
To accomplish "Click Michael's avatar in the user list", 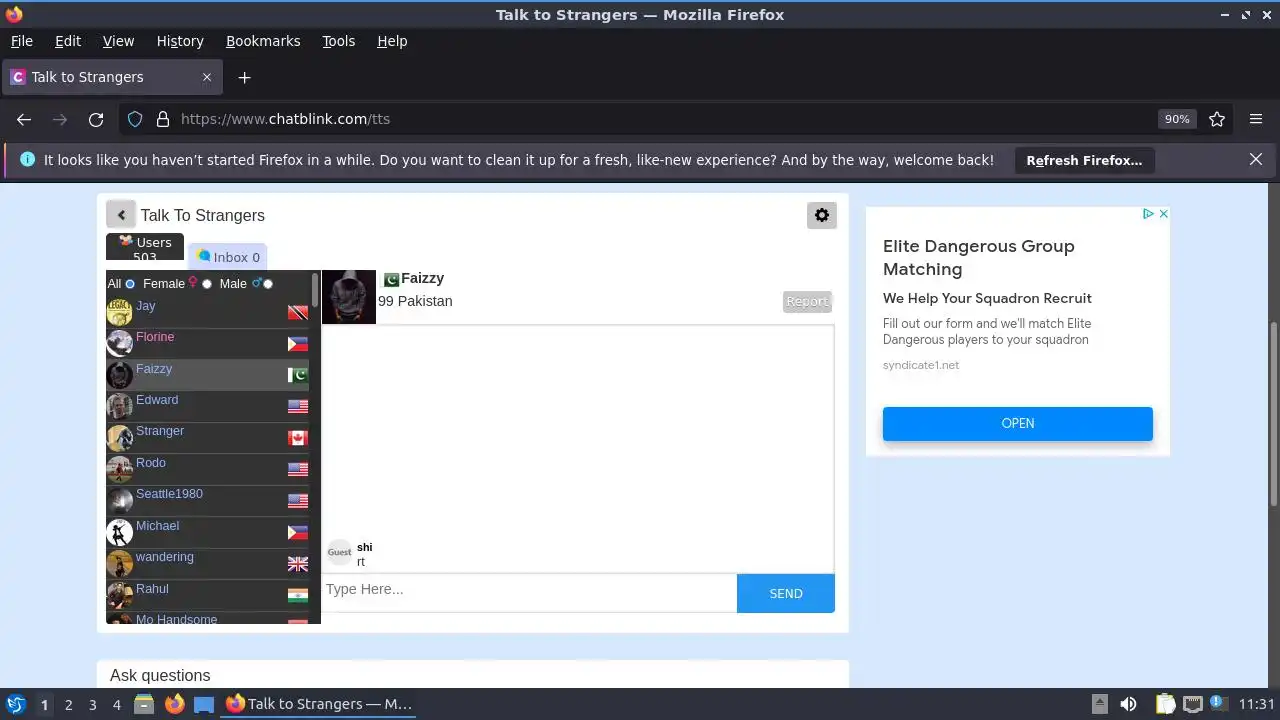I will pos(120,532).
